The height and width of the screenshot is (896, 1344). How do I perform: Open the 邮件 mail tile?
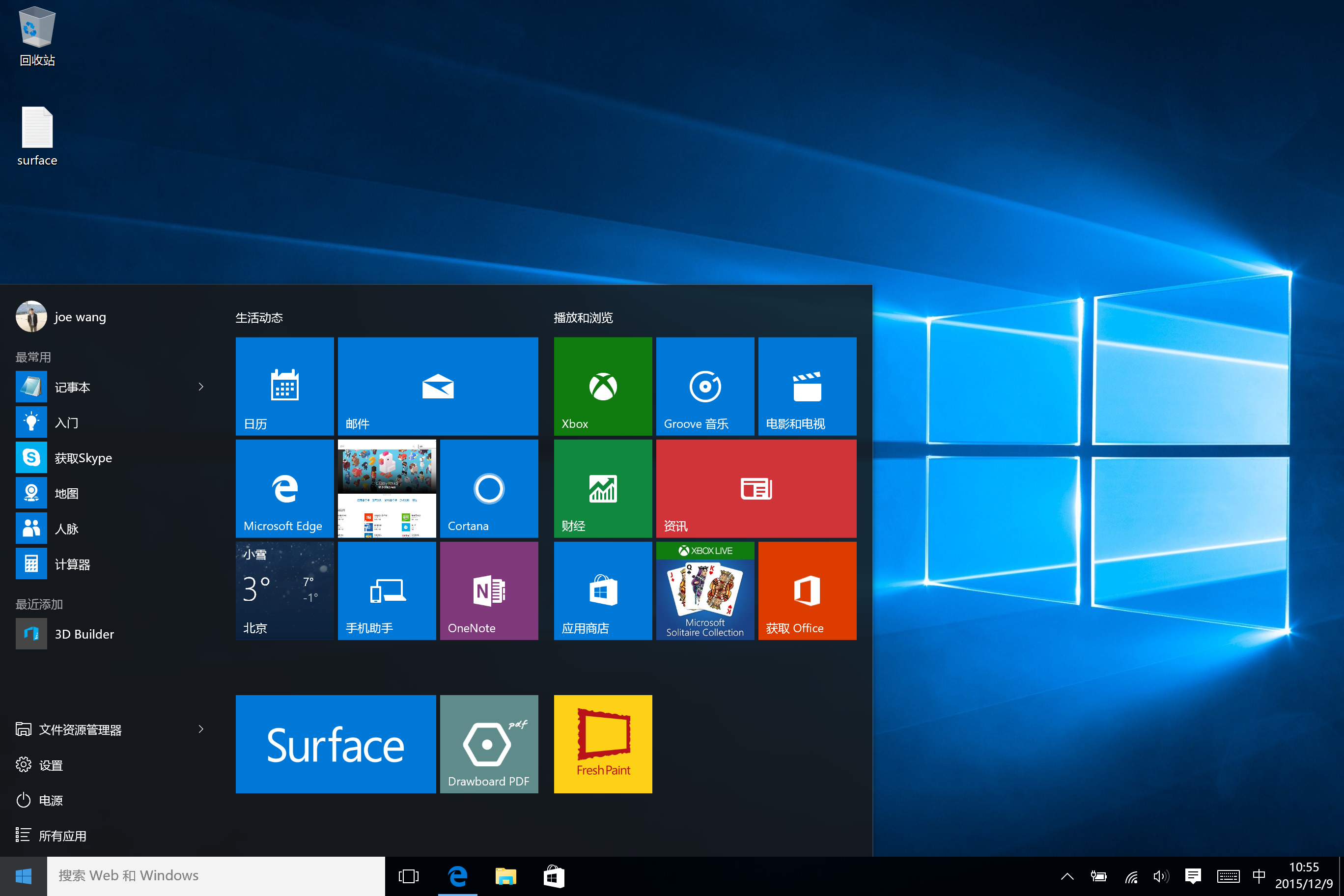click(x=438, y=386)
